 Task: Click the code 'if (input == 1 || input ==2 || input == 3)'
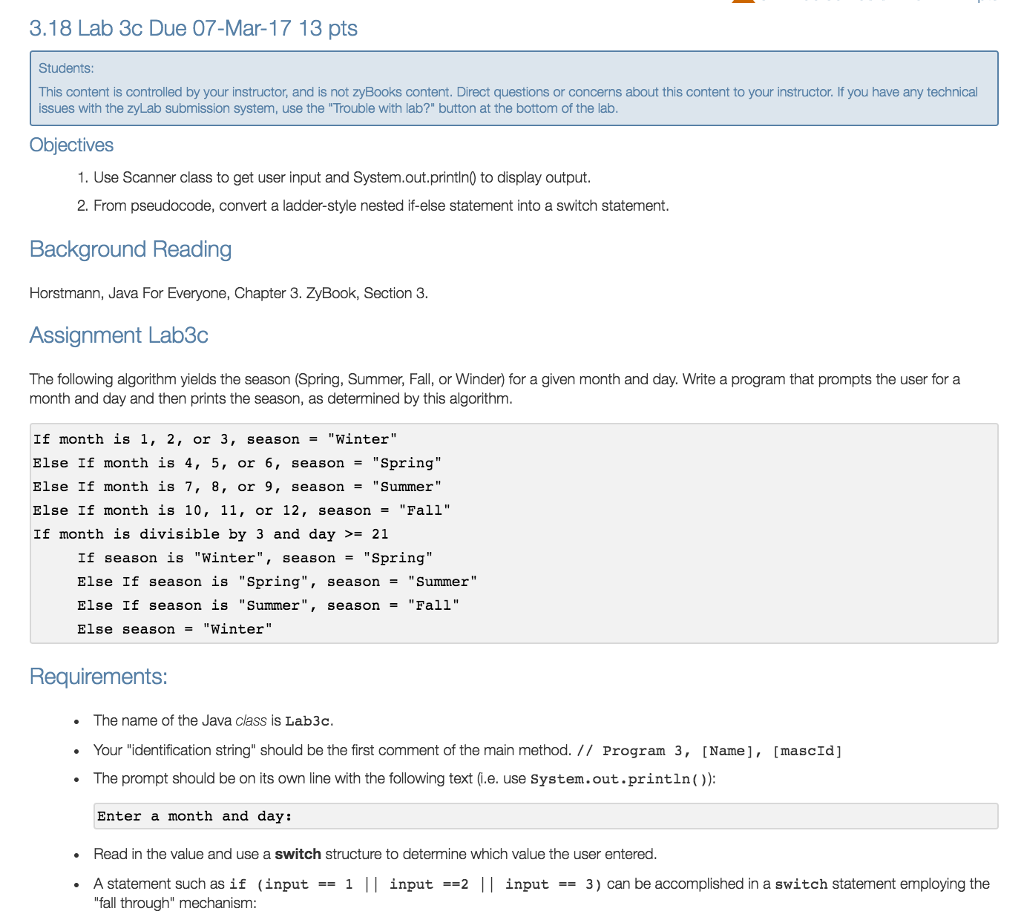(x=415, y=885)
